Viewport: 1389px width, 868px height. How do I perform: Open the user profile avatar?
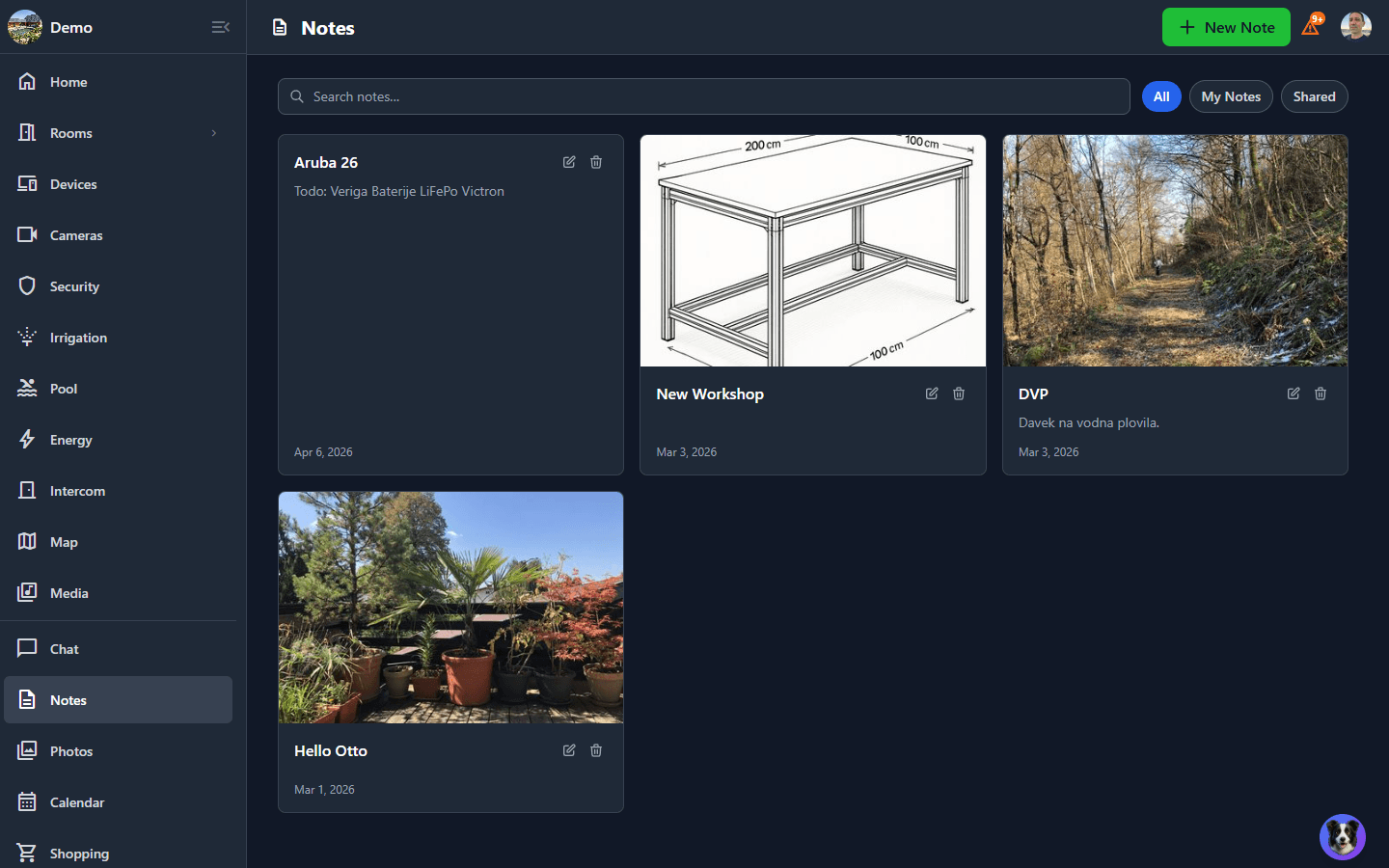1355,27
